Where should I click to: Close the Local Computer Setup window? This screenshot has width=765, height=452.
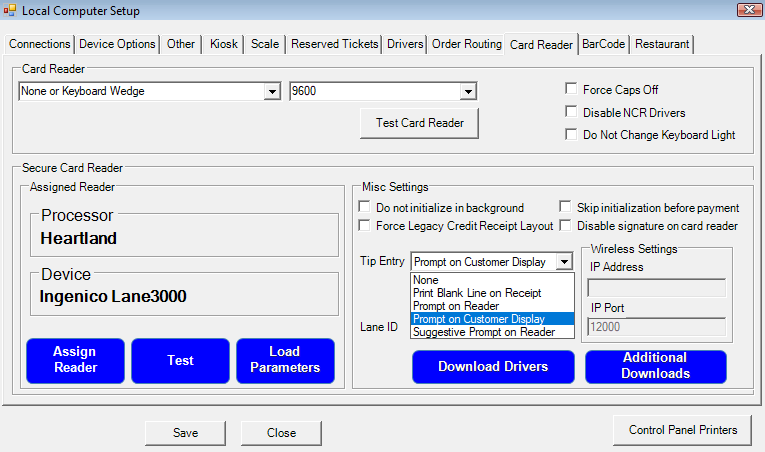tap(749, 9)
